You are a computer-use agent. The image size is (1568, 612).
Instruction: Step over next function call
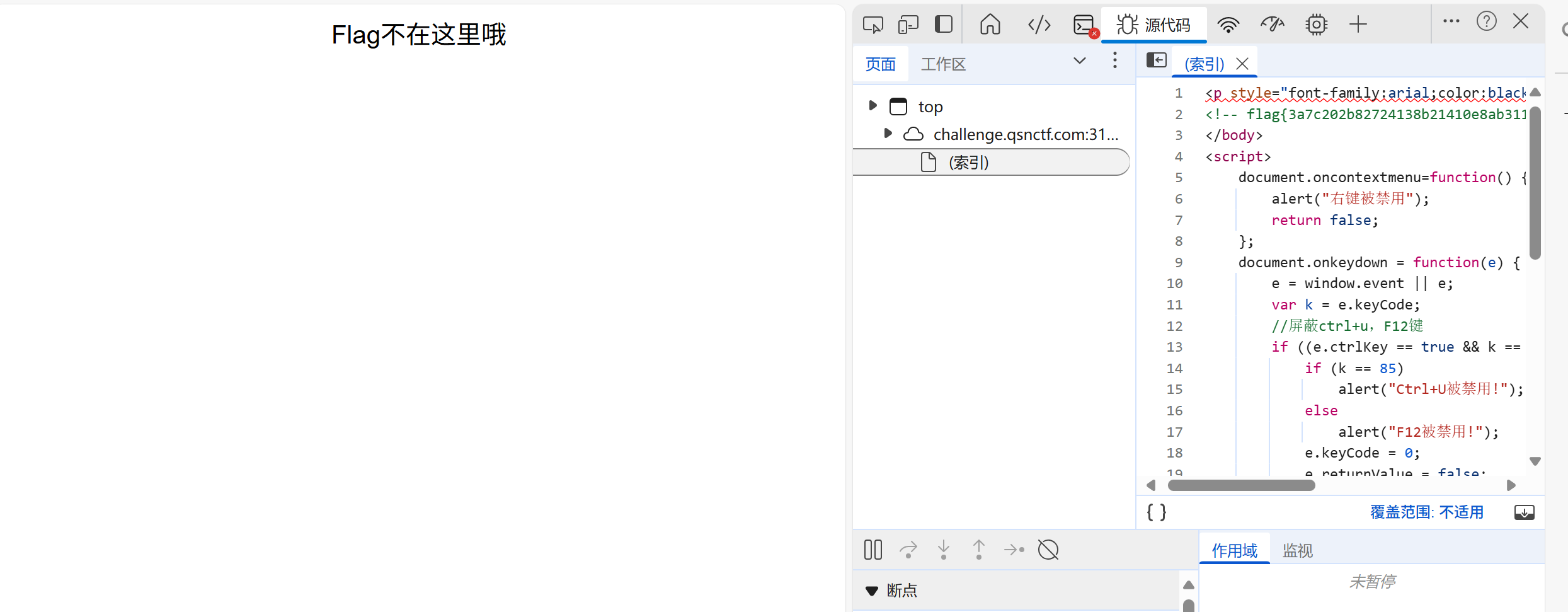coord(908,550)
